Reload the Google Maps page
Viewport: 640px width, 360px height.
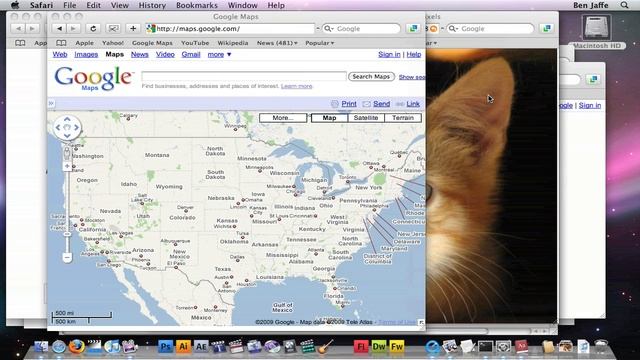(93, 29)
